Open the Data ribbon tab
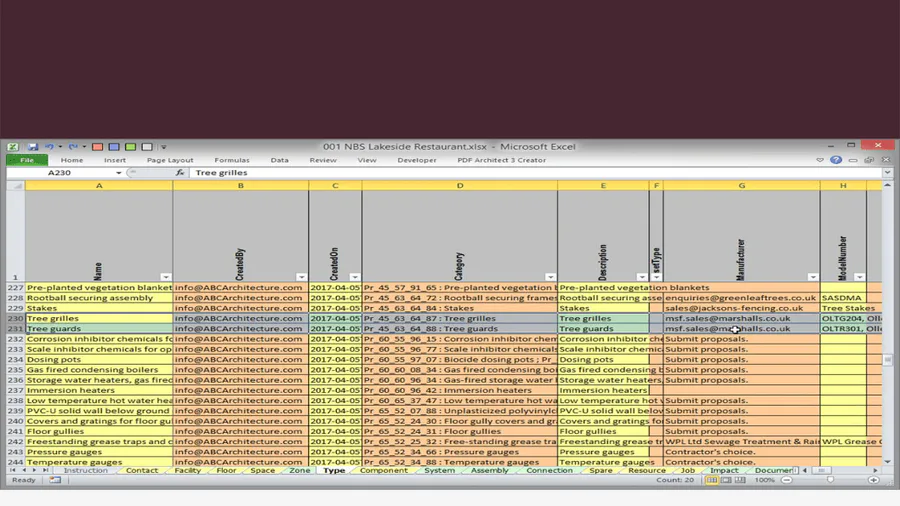The image size is (900, 506). point(280,160)
